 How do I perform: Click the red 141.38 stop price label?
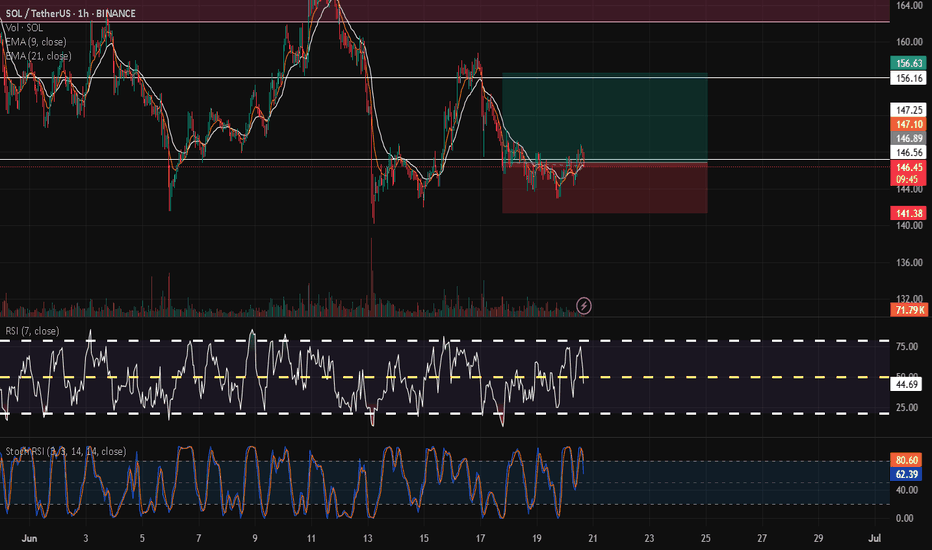[x=908, y=213]
